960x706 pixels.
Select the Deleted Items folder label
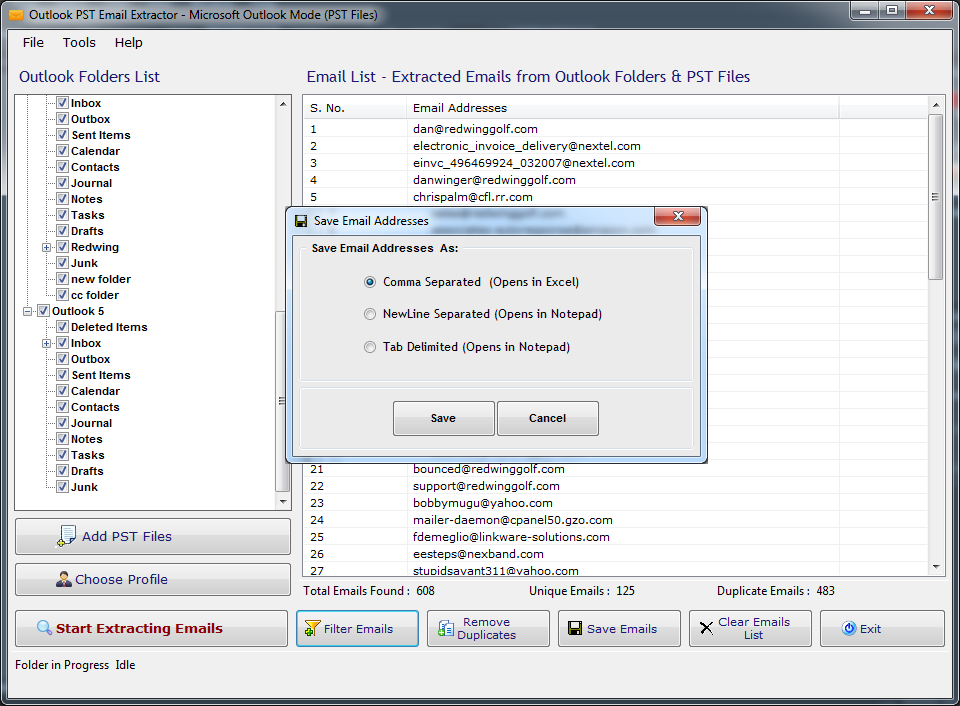[x=109, y=328]
